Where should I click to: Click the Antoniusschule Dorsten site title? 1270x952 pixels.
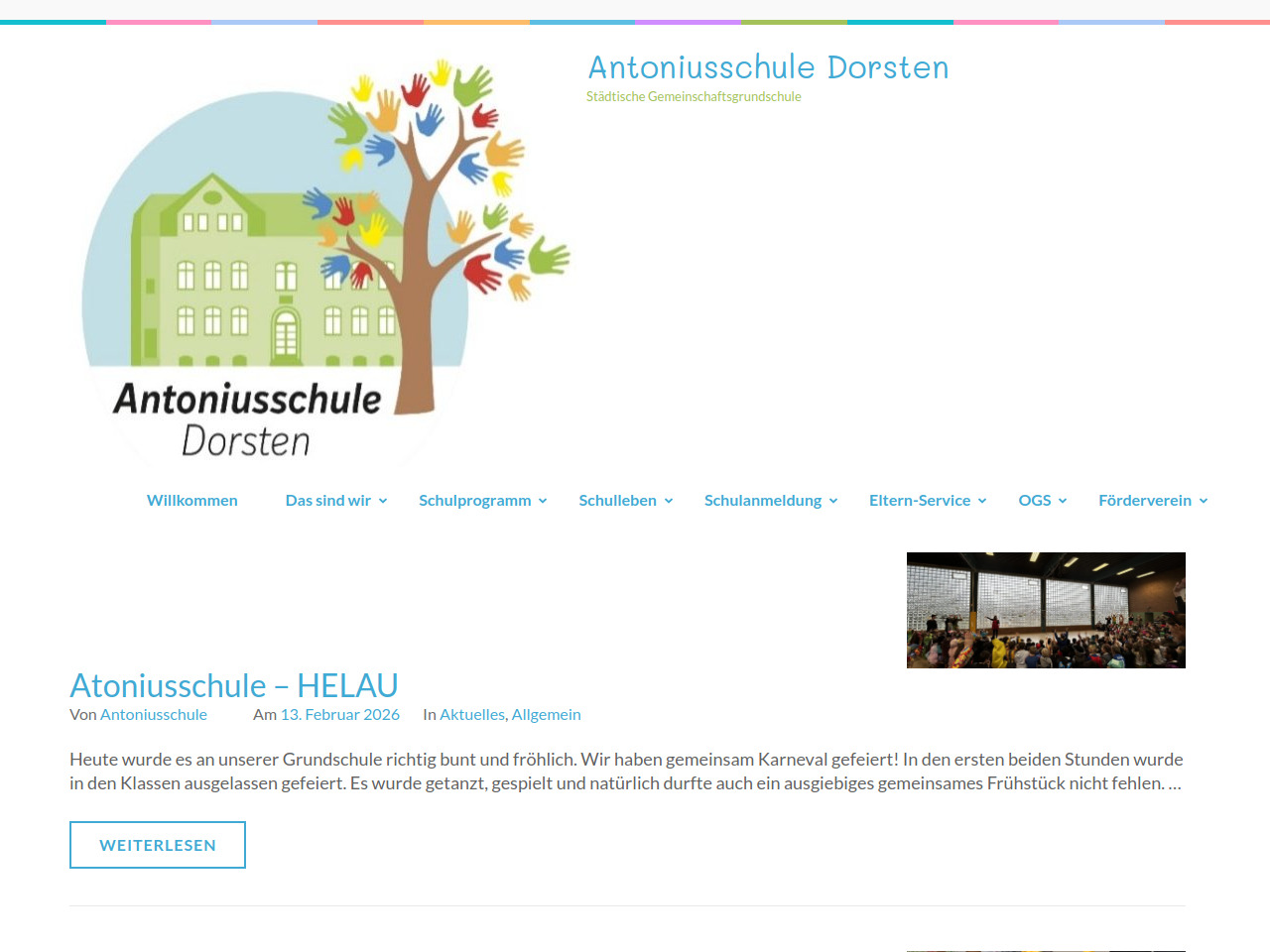pyautogui.click(x=768, y=67)
